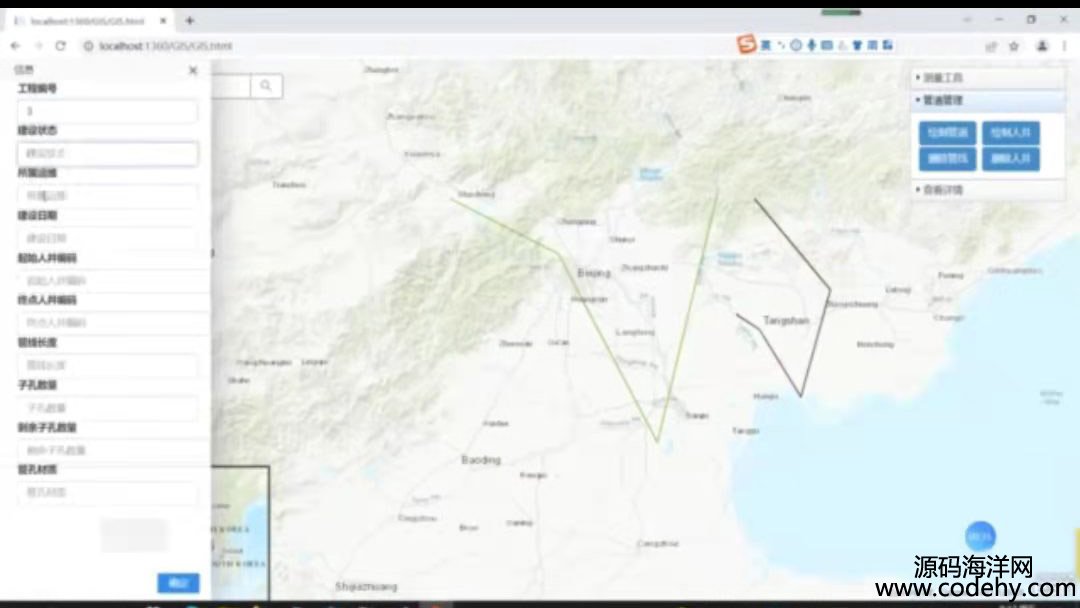Screen dimensions: 1080x608
Task: Toggle Sogou punctuation mode icon
Action: click(x=781, y=45)
